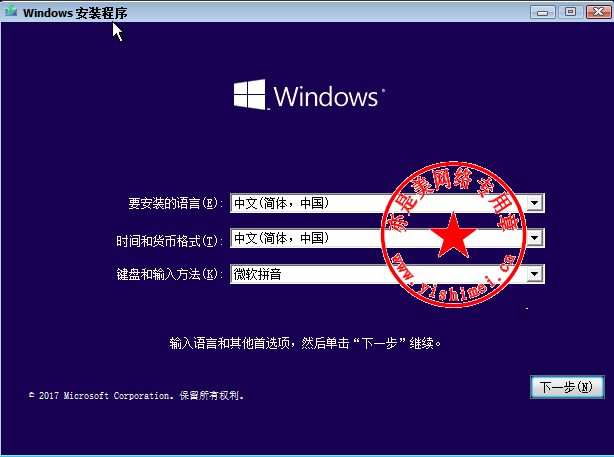Click the 要安装的语言(E) label
Viewport: 614px width, 457px height.
[175, 203]
